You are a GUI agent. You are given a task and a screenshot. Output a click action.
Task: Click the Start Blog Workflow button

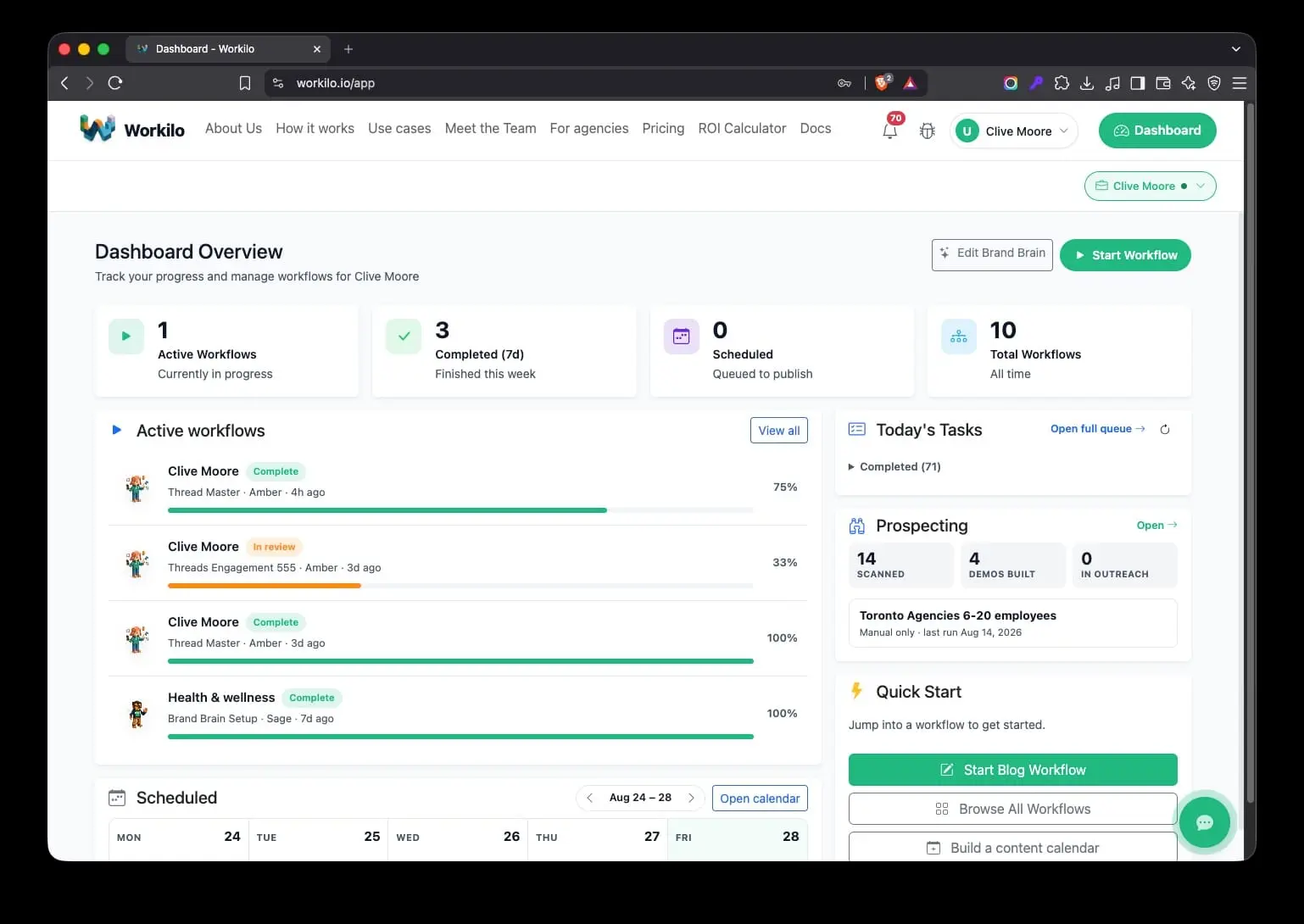coord(1012,770)
